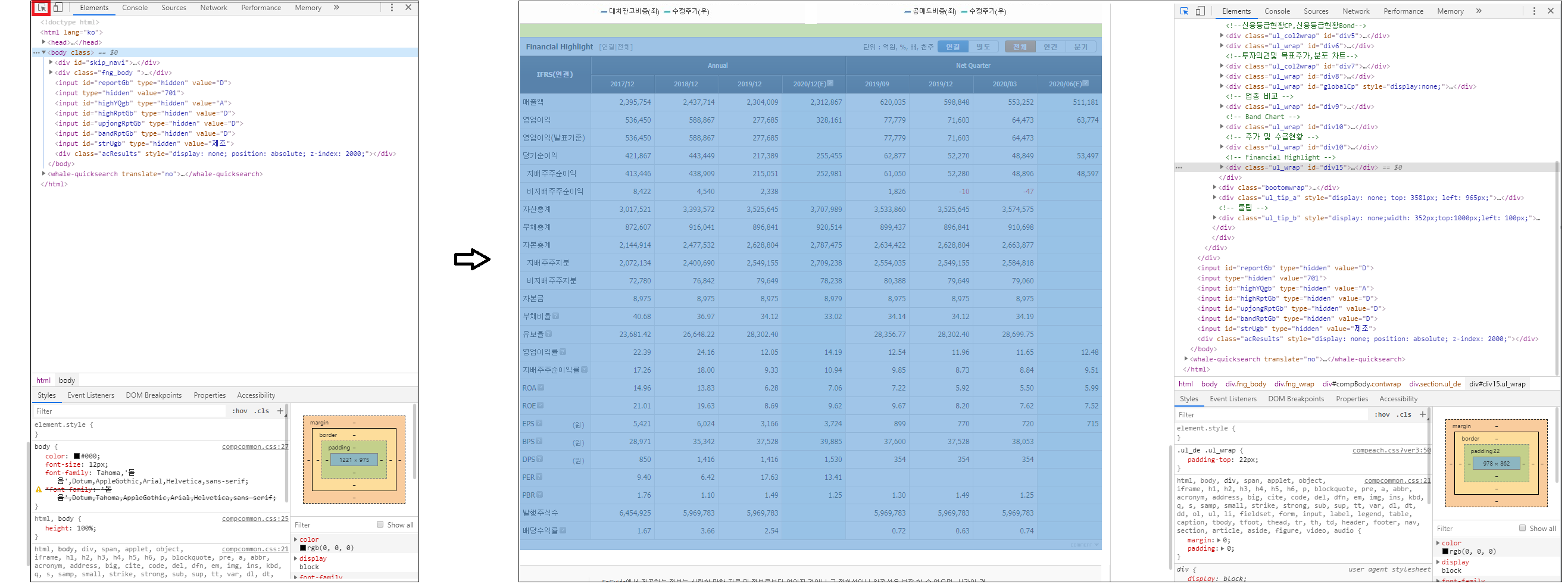Screen dimensions: 1568x587
Task: Open Performance tab in right DevTools
Action: 1403,11
